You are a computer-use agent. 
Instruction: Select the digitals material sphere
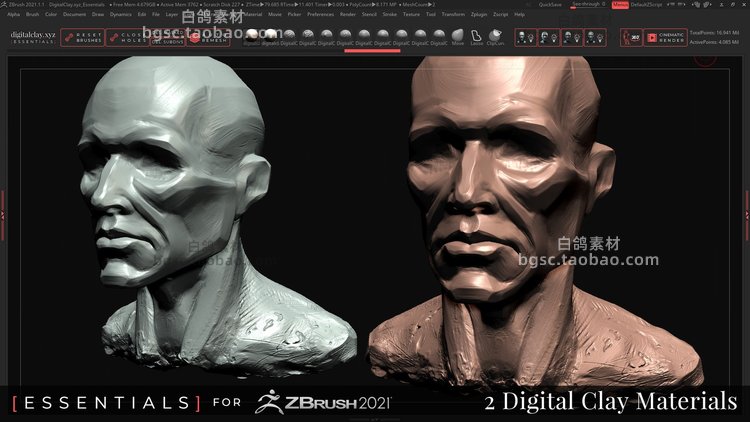click(x=270, y=38)
